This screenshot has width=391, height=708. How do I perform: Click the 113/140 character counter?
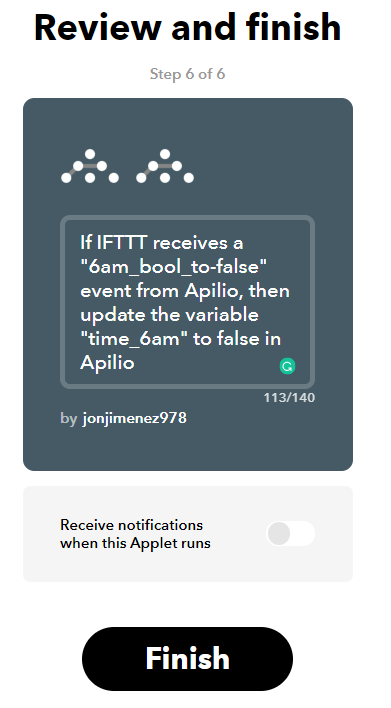tap(289, 398)
